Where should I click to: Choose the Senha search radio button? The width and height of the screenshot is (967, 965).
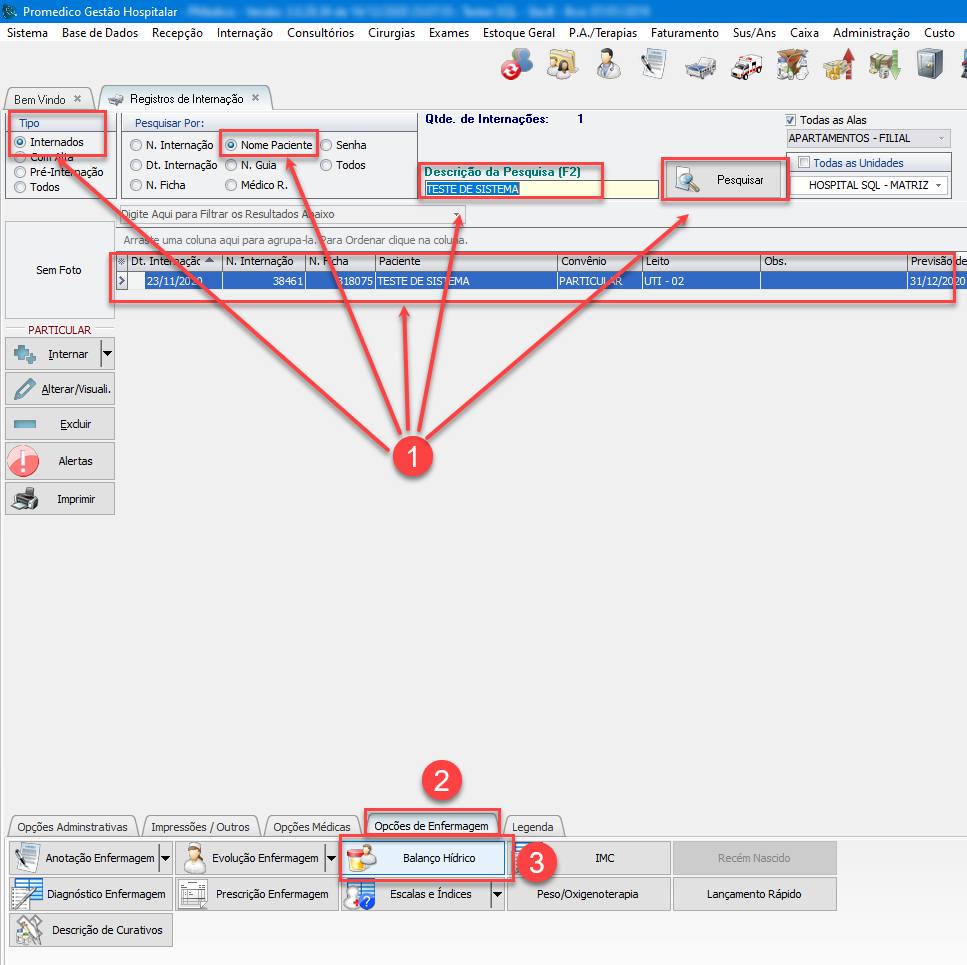click(327, 145)
